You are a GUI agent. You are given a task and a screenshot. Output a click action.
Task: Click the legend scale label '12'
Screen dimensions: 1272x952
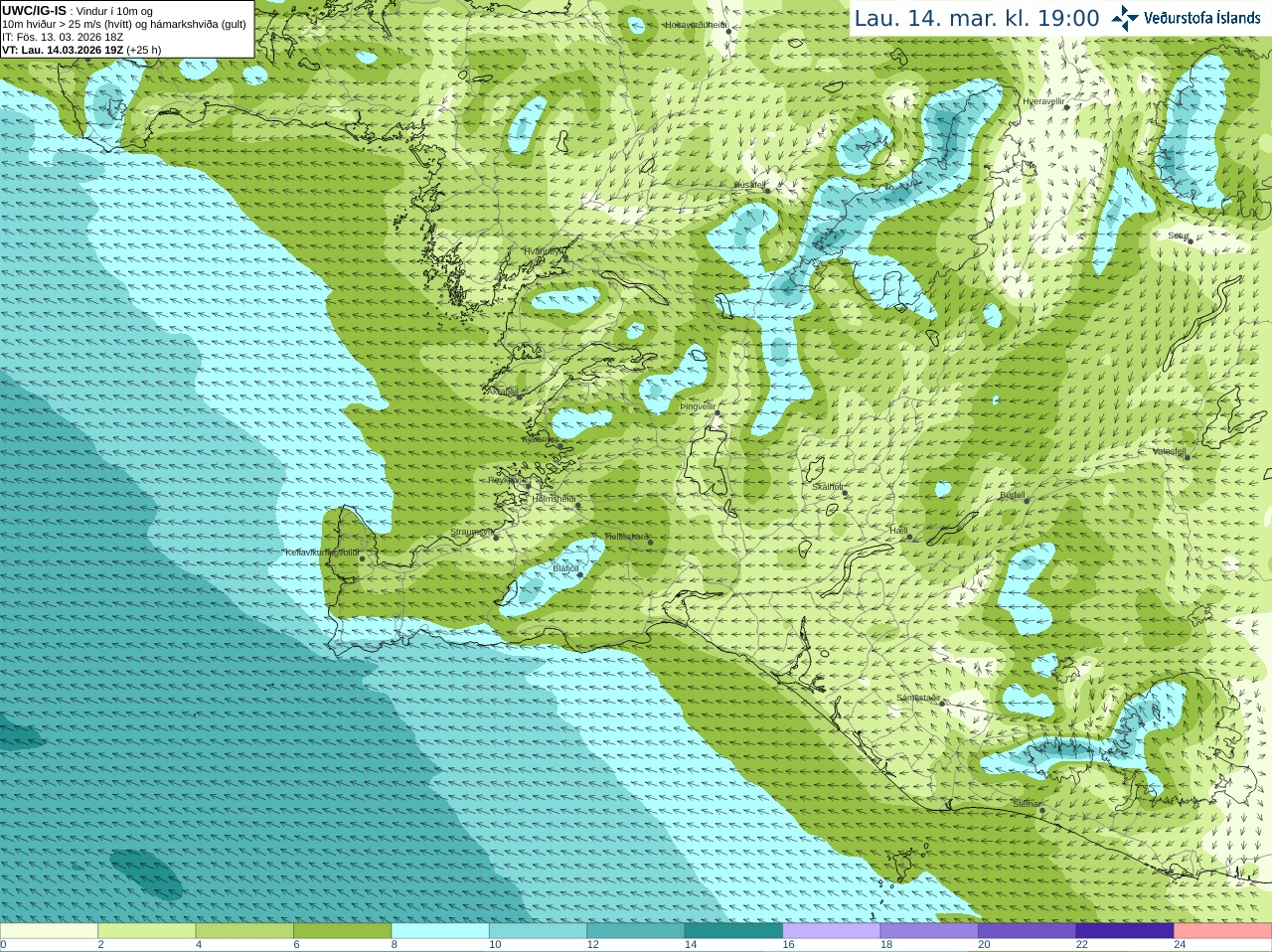[x=592, y=945]
